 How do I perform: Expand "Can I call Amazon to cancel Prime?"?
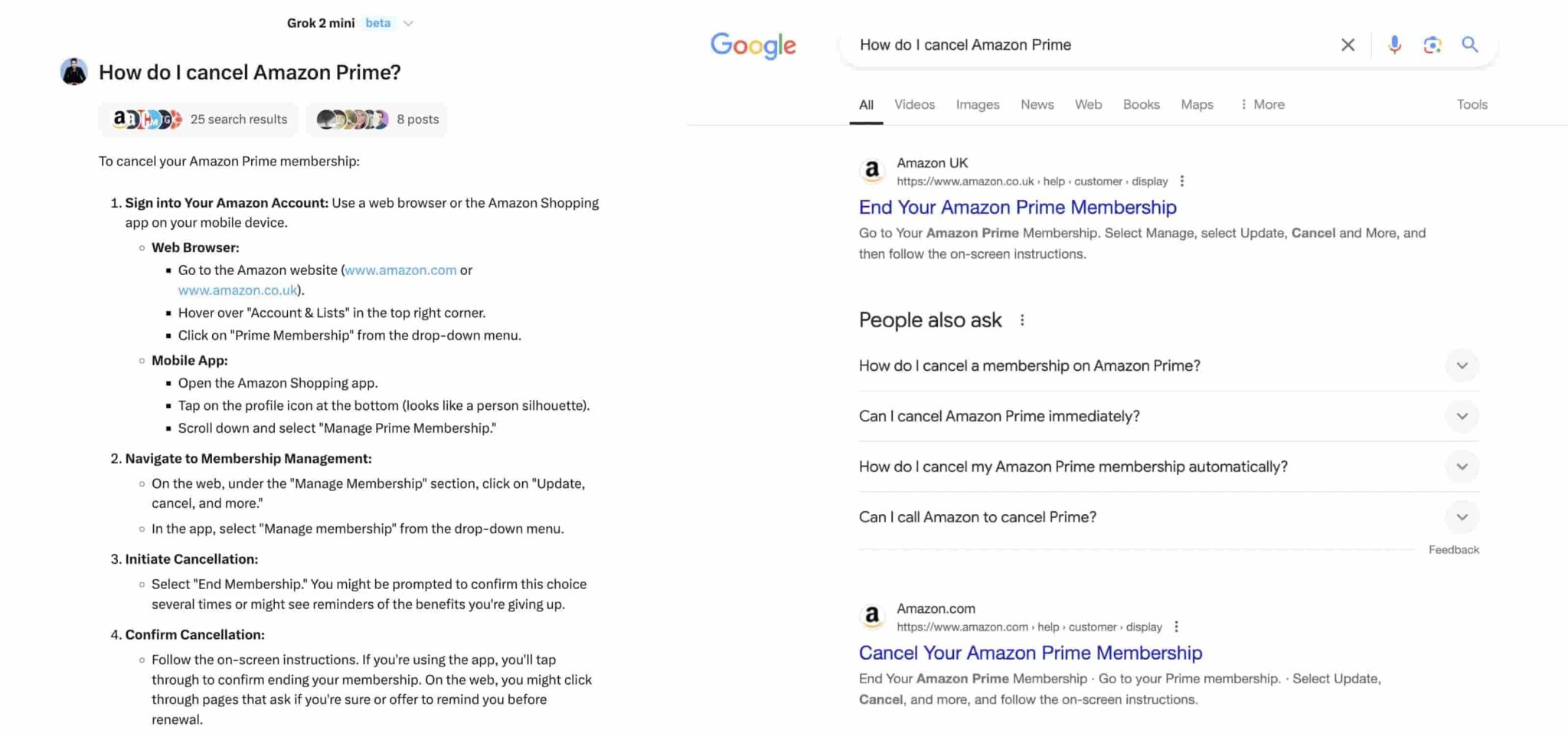tap(1462, 516)
